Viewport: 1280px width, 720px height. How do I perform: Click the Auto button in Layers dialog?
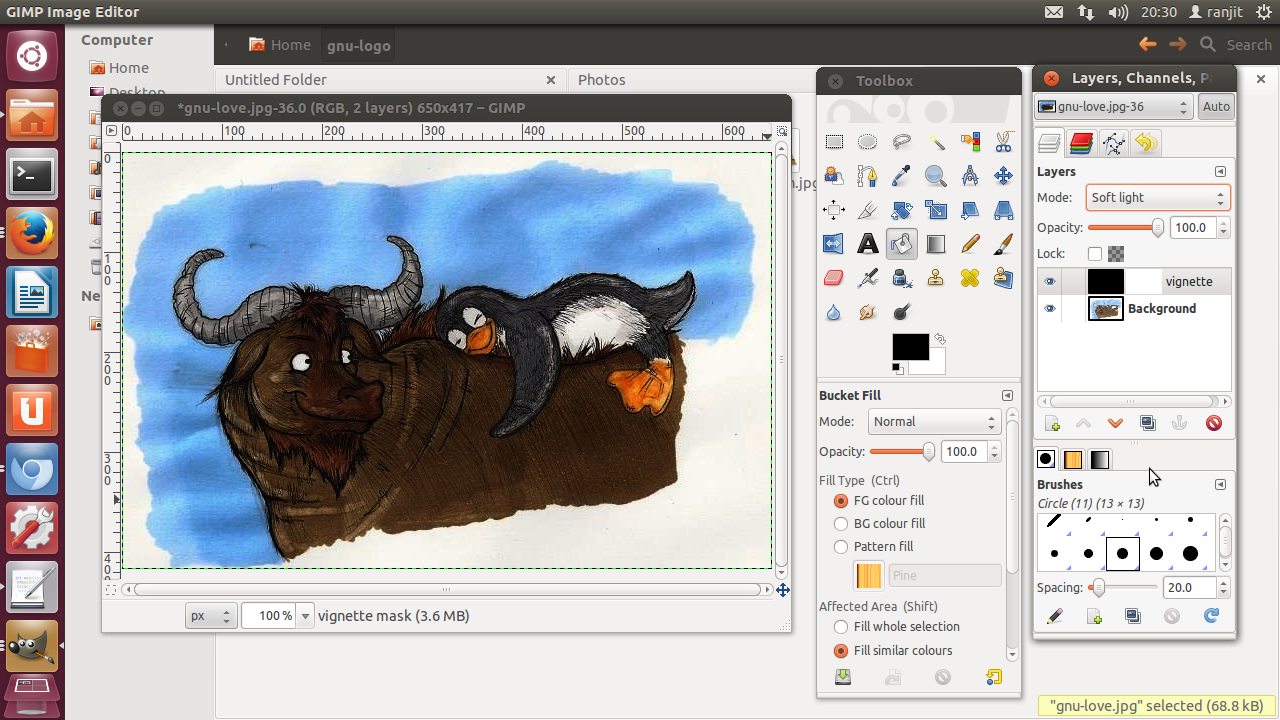(x=1216, y=106)
